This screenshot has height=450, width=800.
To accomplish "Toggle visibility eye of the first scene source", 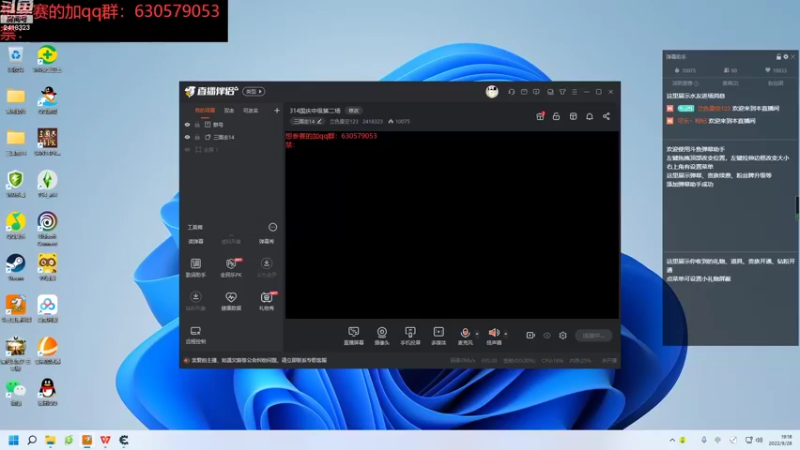I will 187,124.
